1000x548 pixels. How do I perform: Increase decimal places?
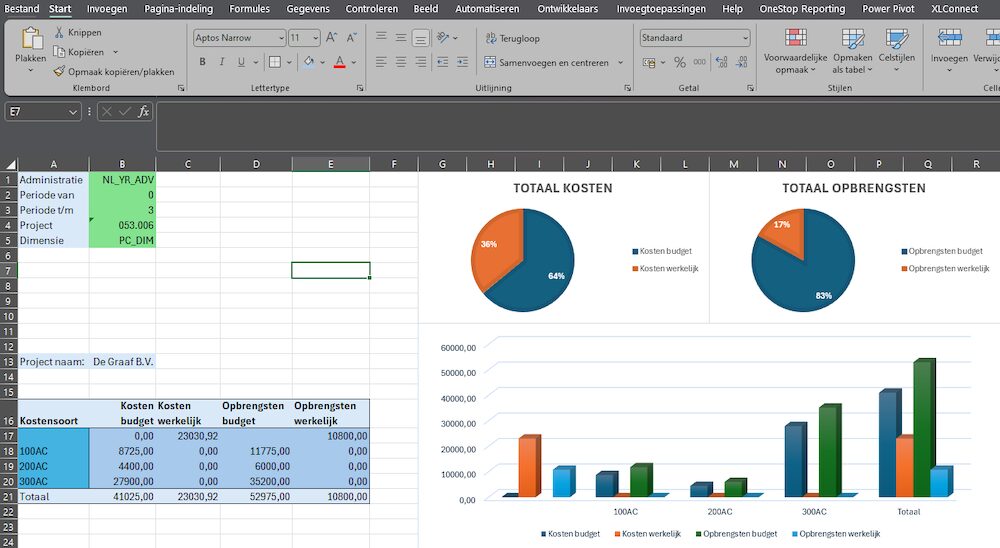point(721,63)
